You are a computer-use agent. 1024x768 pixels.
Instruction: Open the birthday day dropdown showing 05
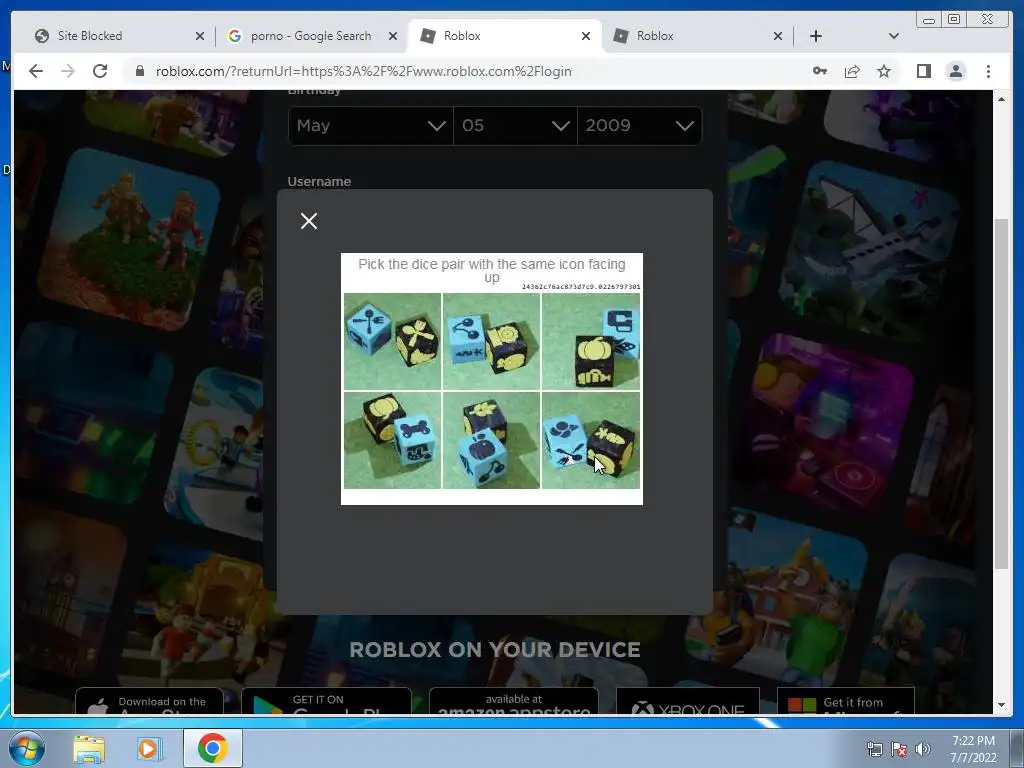pos(515,125)
